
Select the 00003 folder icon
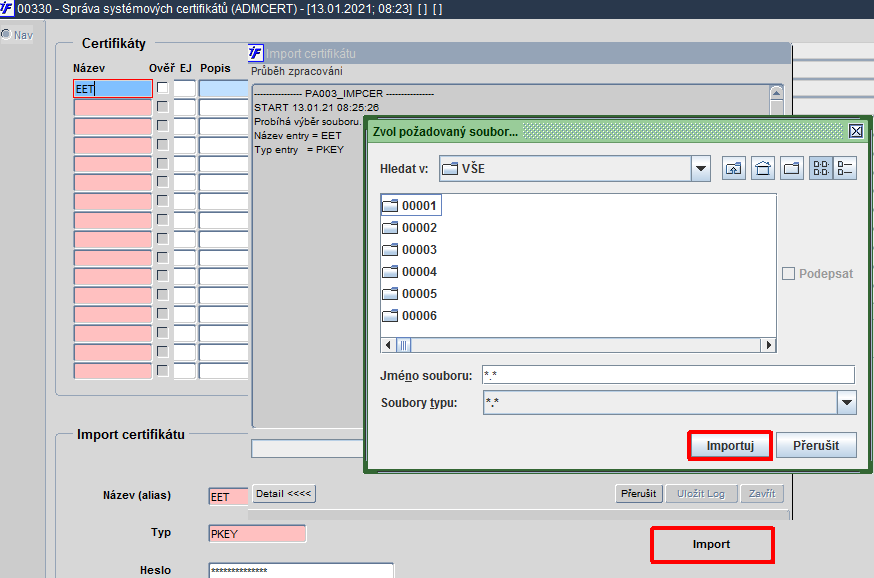(x=390, y=250)
